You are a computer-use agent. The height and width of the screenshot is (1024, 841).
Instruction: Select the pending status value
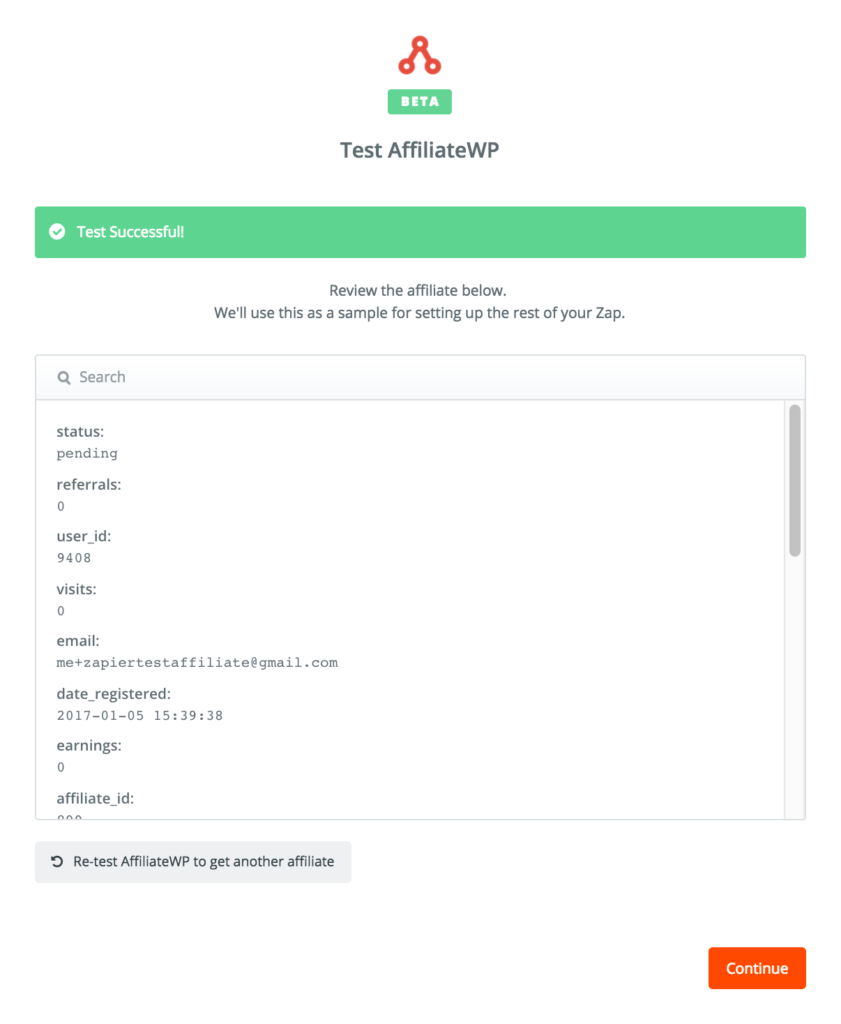[78, 453]
